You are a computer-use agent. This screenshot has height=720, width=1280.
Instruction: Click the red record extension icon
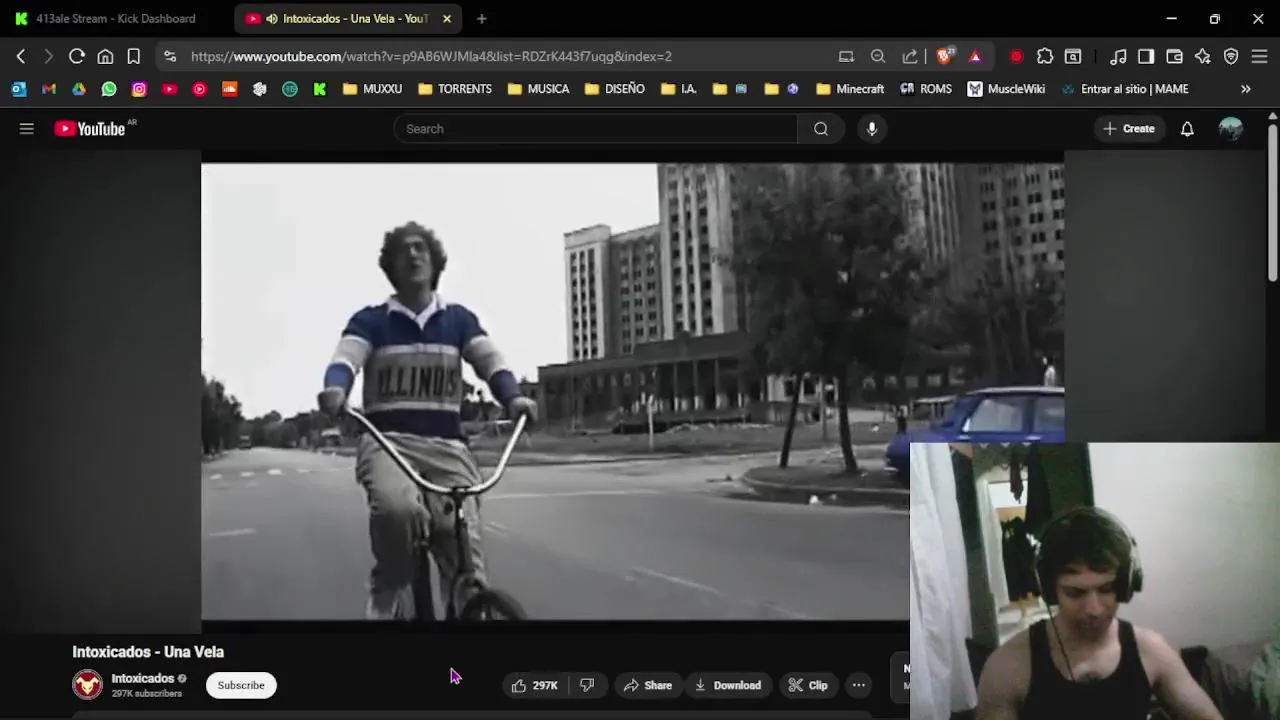coord(1016,56)
